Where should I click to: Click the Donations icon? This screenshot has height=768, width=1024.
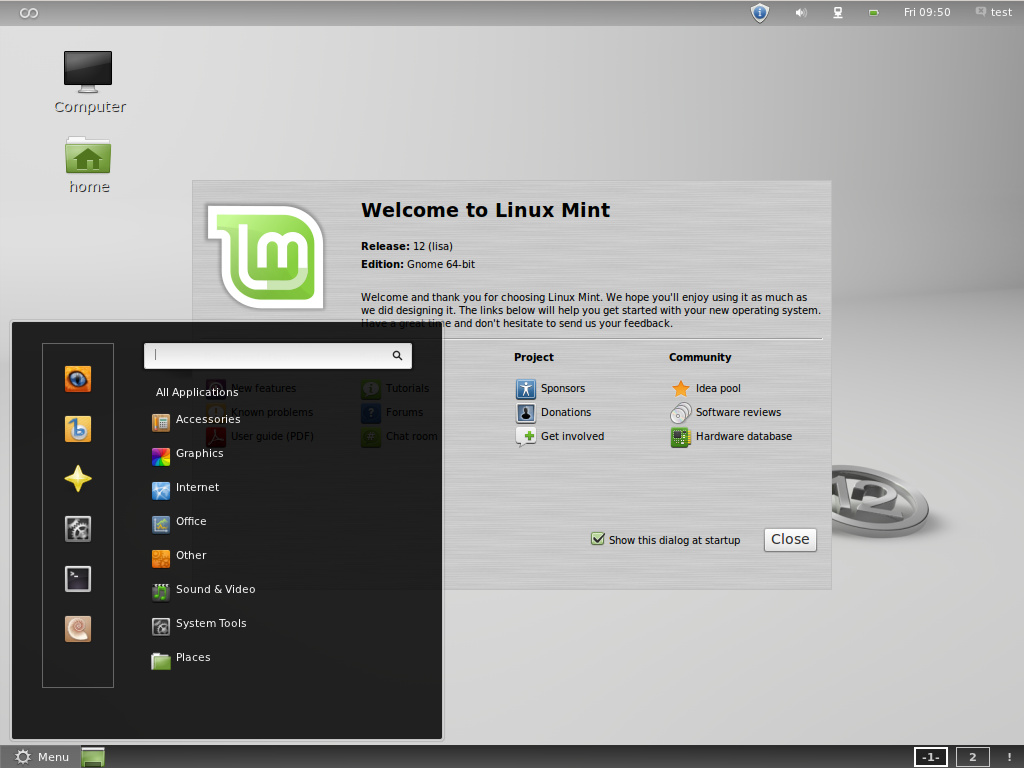(526, 413)
